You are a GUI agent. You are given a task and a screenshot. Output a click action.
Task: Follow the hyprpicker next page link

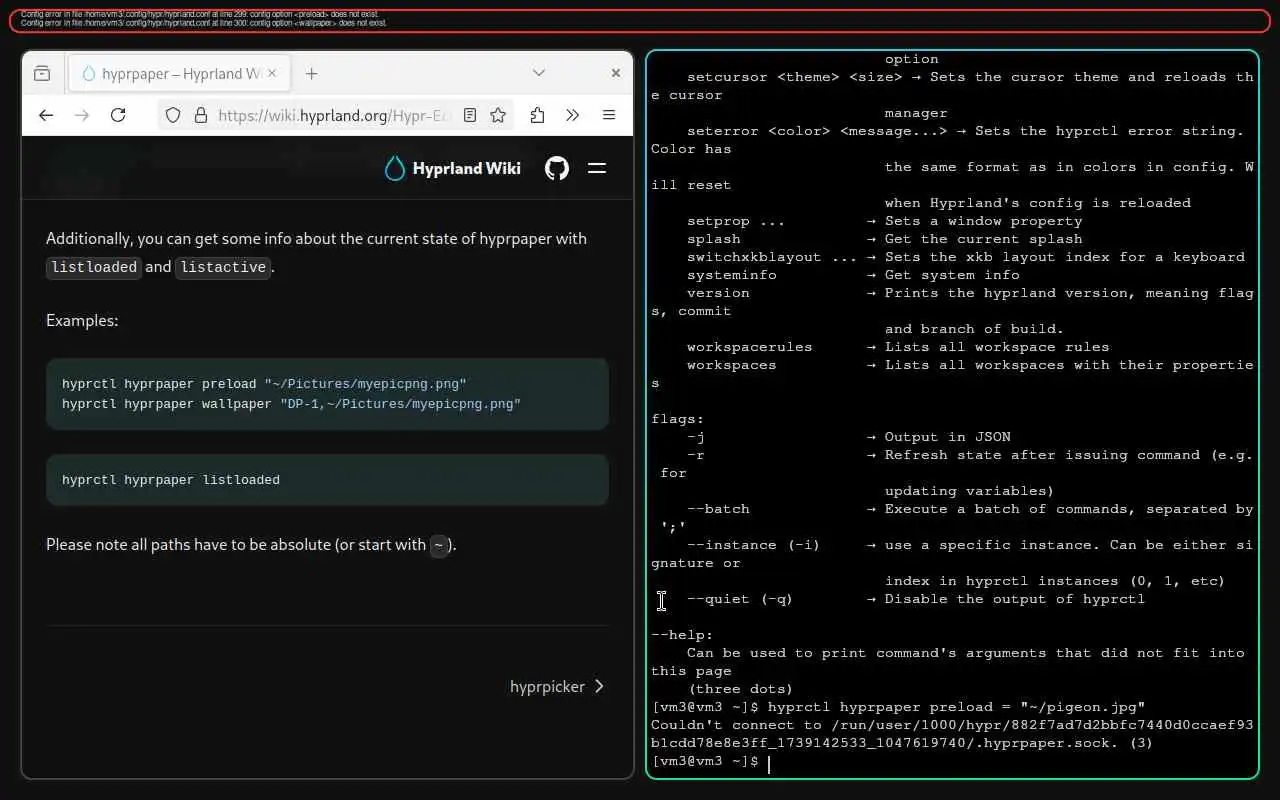tap(557, 686)
